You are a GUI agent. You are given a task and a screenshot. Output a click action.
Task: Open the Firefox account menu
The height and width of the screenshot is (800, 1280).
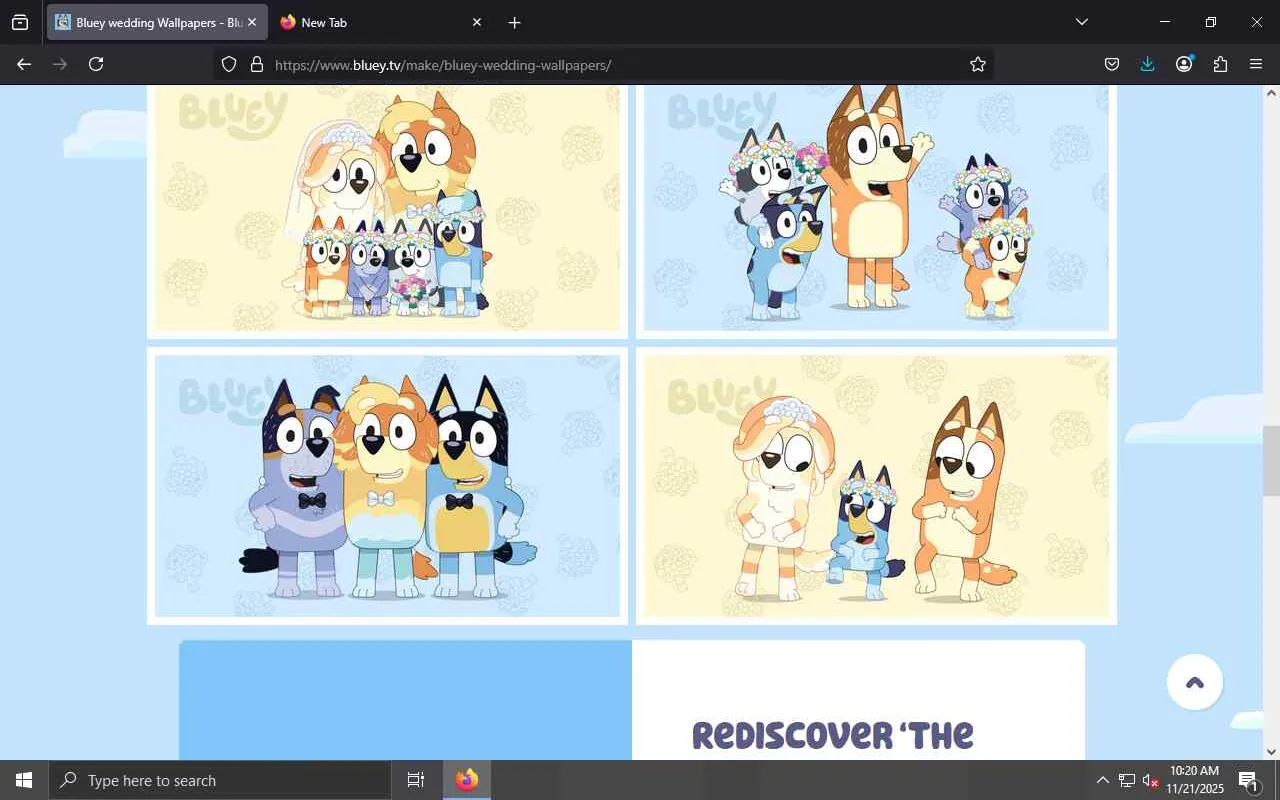[x=1184, y=64]
